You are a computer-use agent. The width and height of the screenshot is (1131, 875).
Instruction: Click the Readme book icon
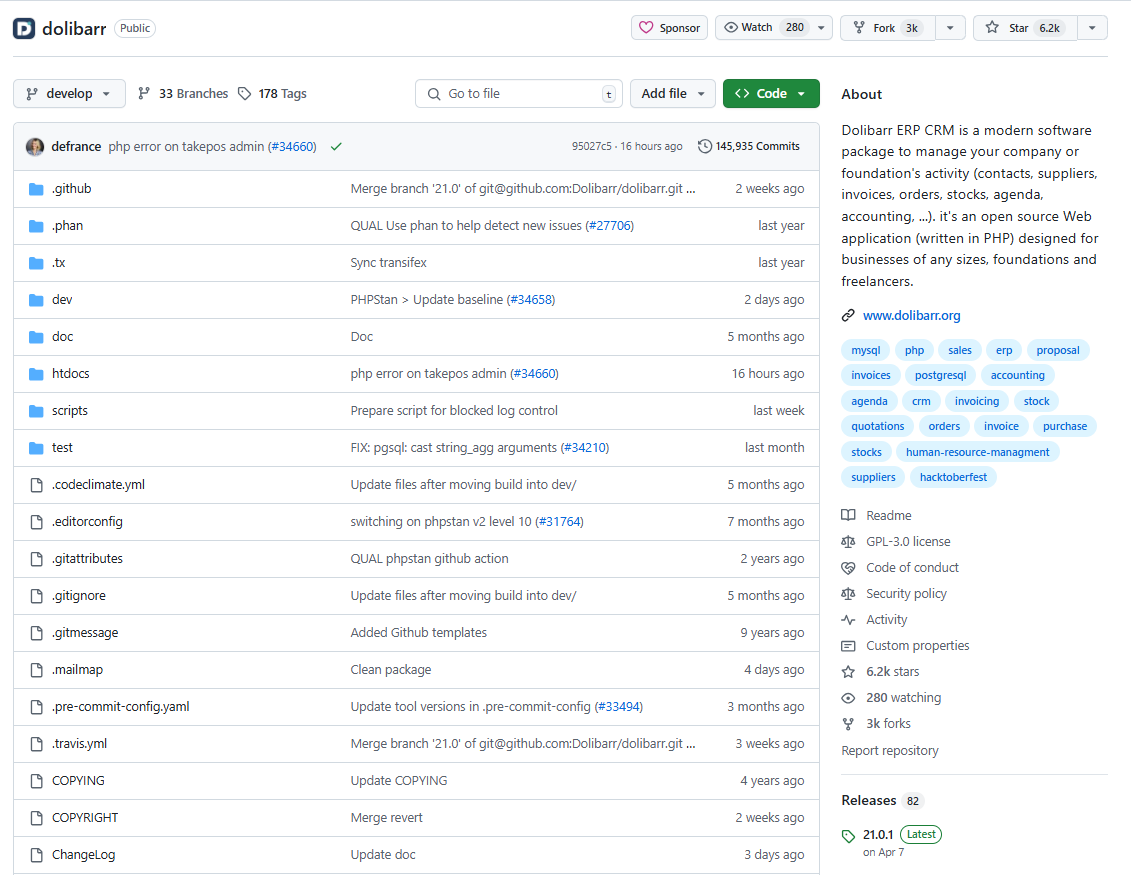(x=848, y=516)
